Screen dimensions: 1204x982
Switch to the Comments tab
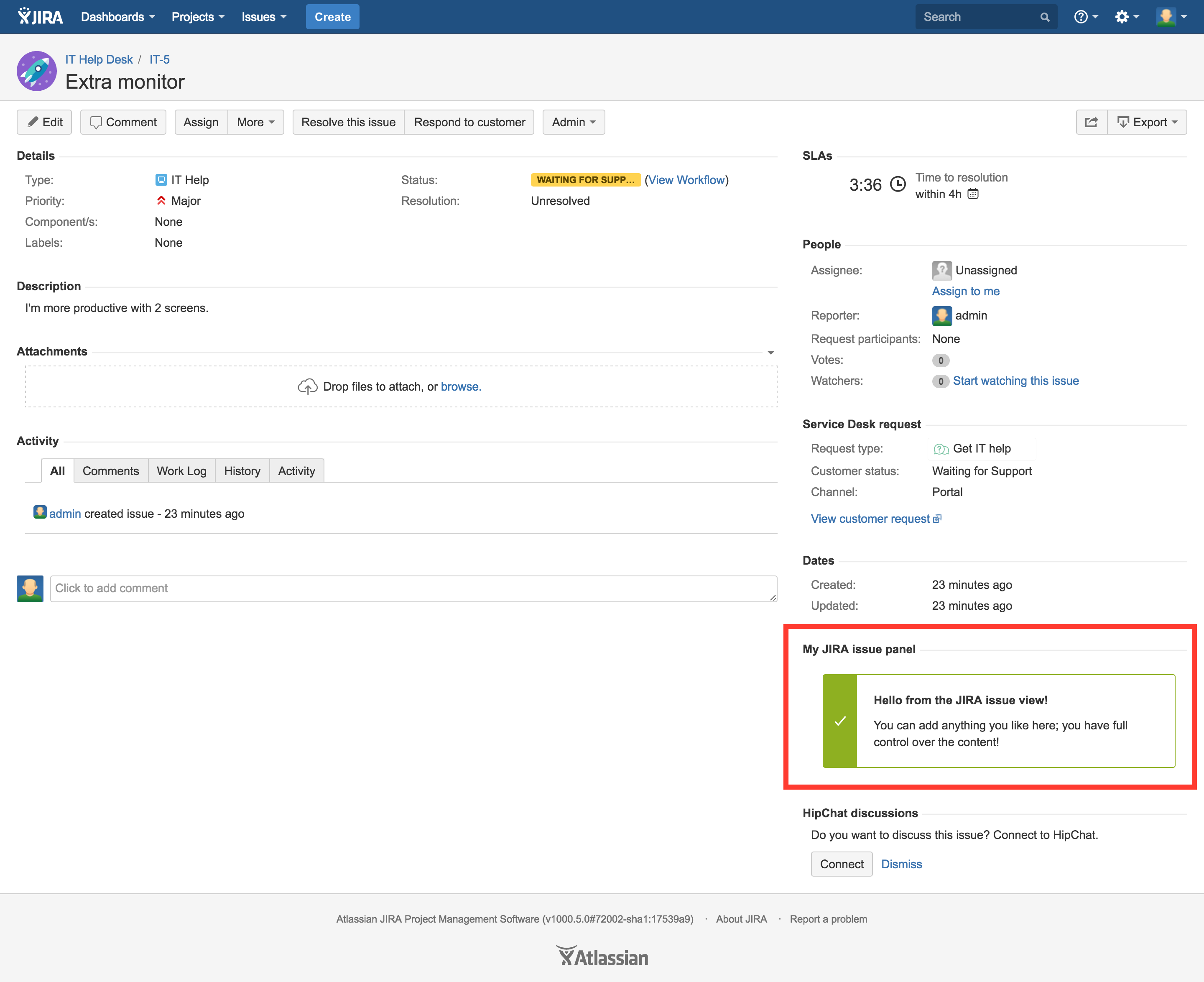click(x=111, y=471)
